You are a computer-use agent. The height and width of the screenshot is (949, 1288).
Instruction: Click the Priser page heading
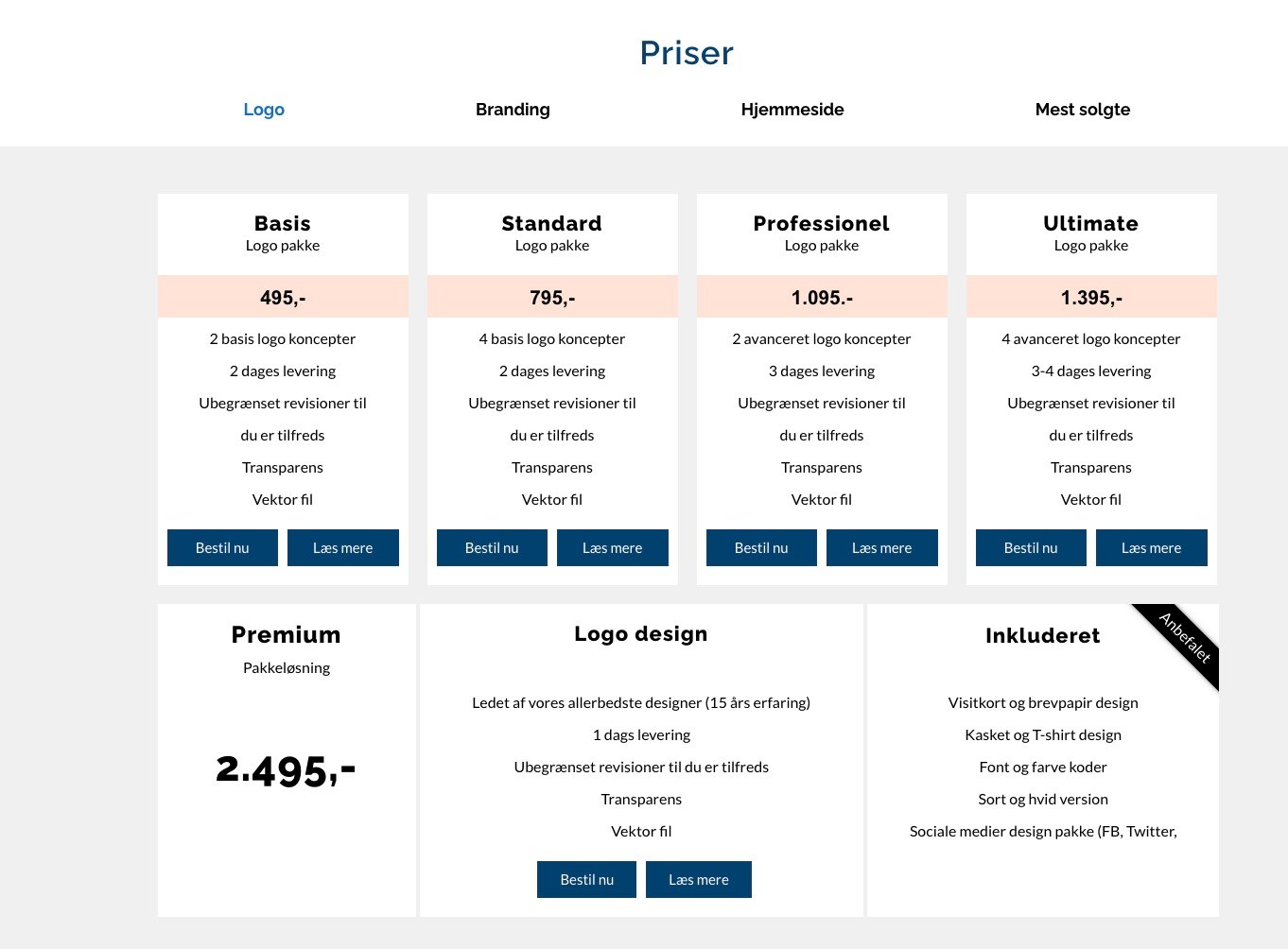[x=686, y=53]
